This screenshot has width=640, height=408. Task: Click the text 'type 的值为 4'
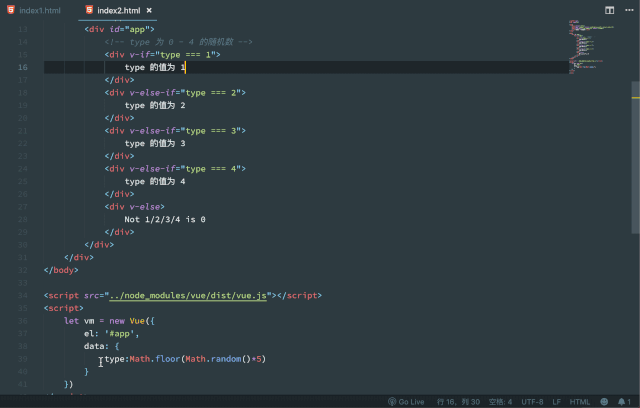(155, 181)
